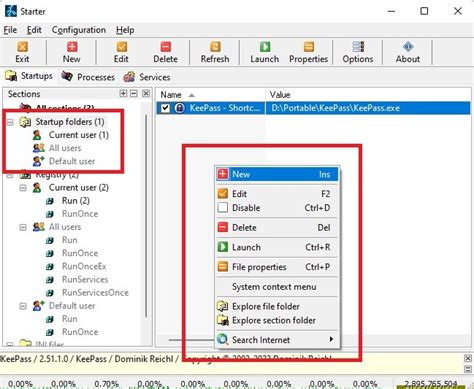This screenshot has width=474, height=389.
Task: Select Current user (2) under Registry
Action: coord(79,188)
